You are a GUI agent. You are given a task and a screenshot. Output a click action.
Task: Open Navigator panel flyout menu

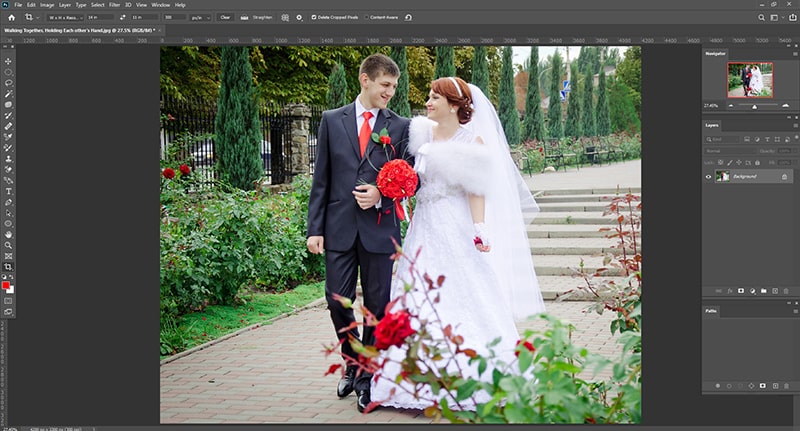coord(795,53)
